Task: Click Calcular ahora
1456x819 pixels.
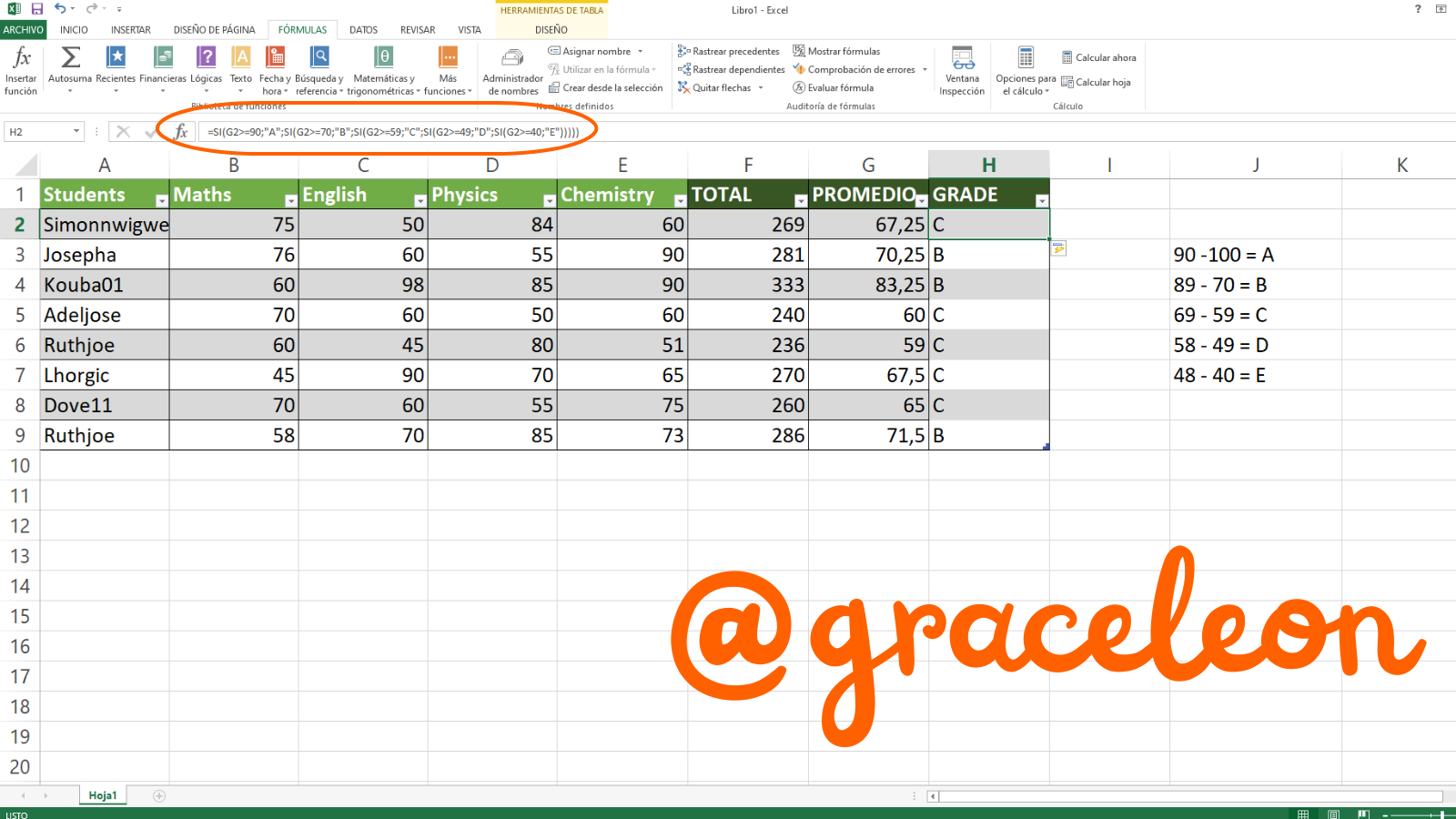Action: pyautogui.click(x=1098, y=57)
